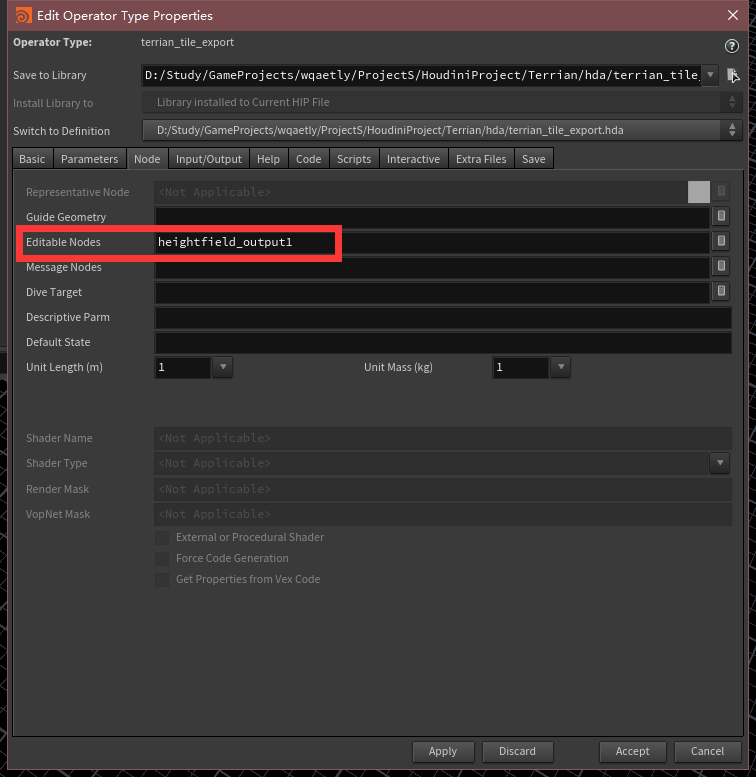Toggle Get Properties from Vex Code checkbox
756x777 pixels.
pos(162,579)
